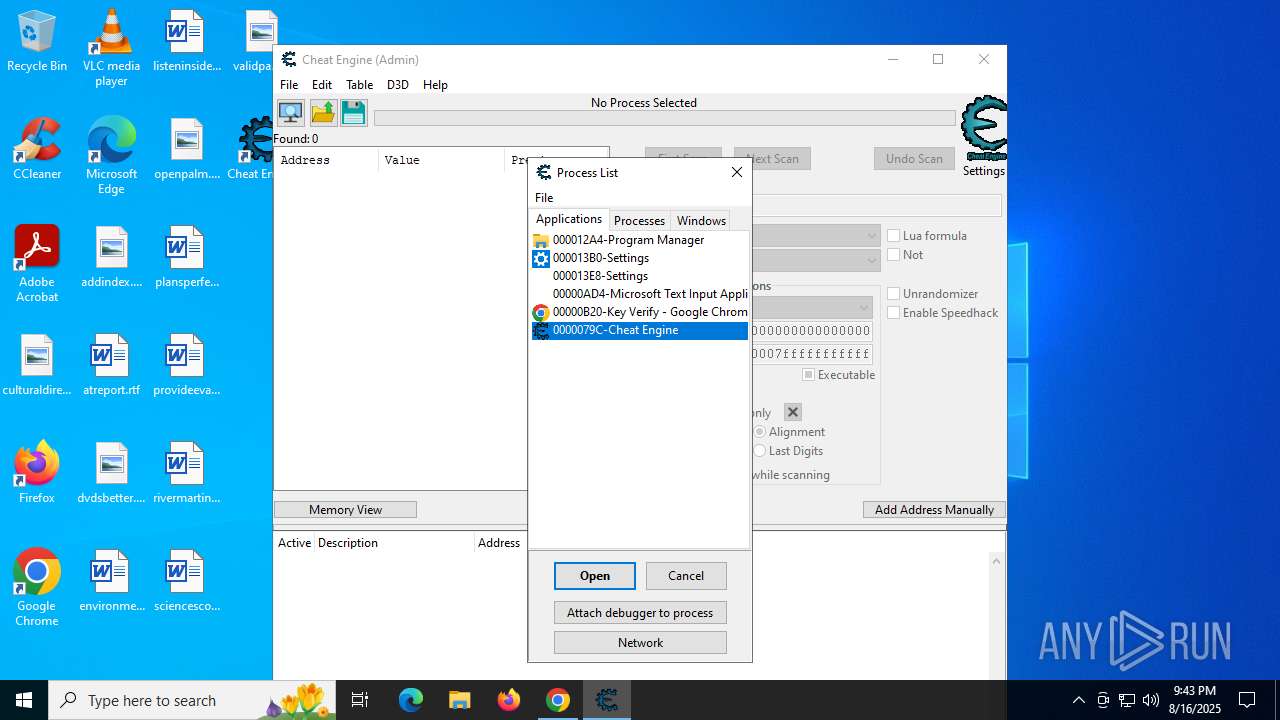Select 000012A4-Program Manager entry

[x=640, y=240]
